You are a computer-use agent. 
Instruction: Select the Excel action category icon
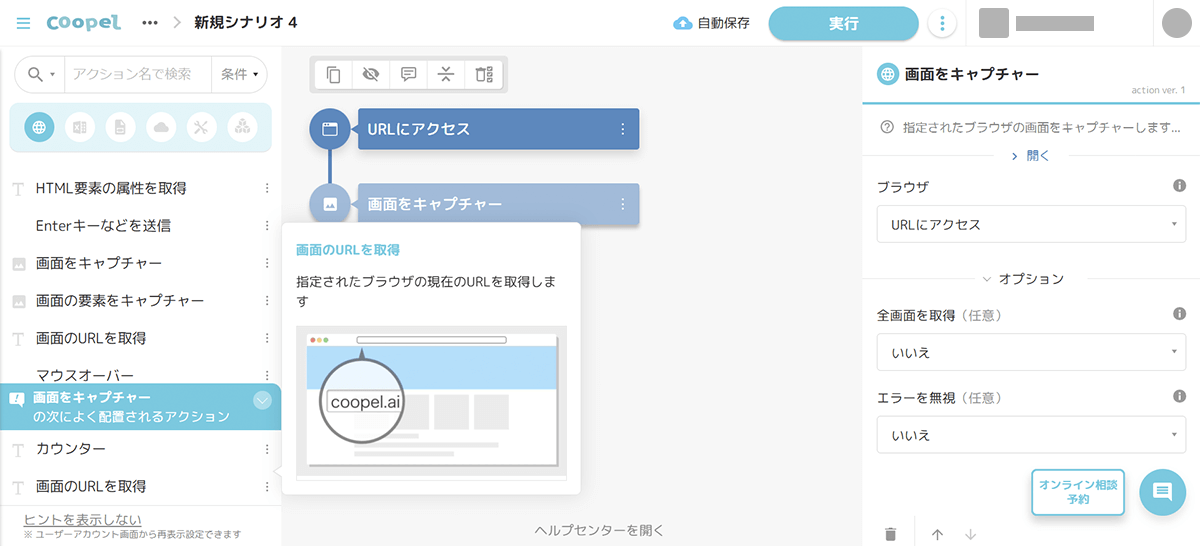80,127
